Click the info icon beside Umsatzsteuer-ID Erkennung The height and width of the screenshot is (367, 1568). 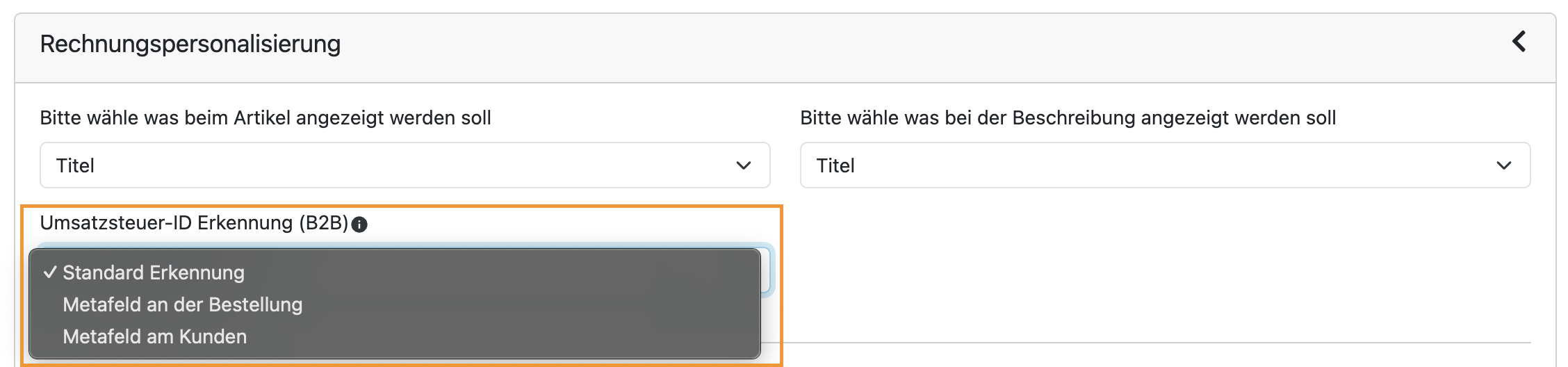pos(359,225)
